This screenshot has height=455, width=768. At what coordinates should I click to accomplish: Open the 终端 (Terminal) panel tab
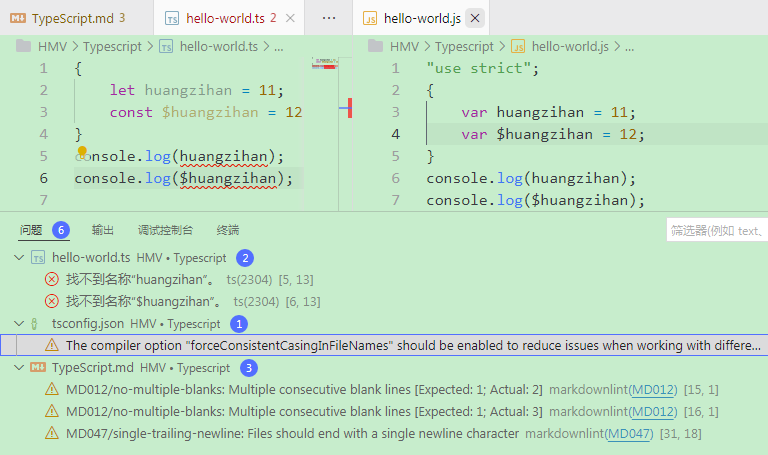(x=228, y=230)
